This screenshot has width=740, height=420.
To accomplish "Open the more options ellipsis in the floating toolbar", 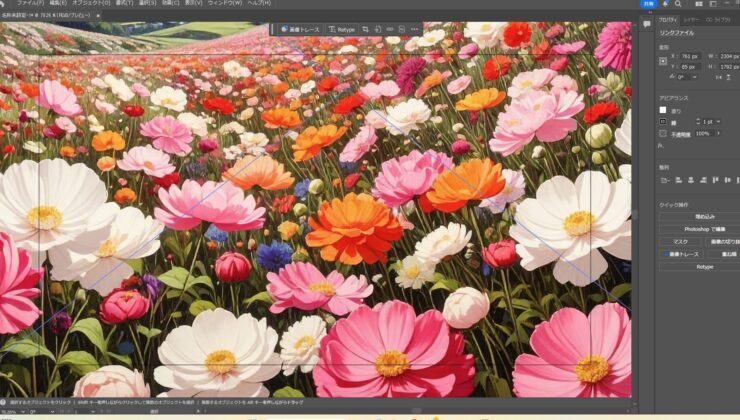I will tap(413, 30).
